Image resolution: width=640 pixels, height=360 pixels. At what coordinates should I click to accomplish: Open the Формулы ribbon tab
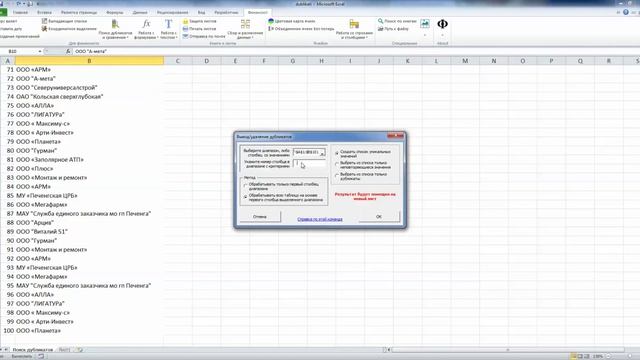[115, 12]
